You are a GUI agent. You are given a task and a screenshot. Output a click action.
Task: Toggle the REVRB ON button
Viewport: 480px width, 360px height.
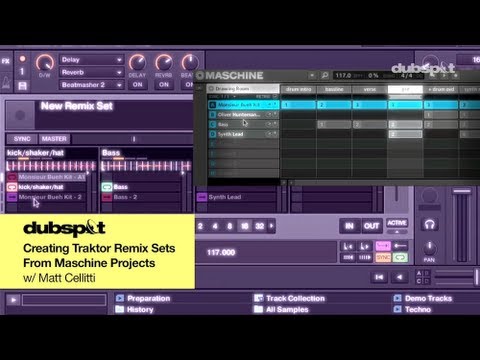pos(164,85)
